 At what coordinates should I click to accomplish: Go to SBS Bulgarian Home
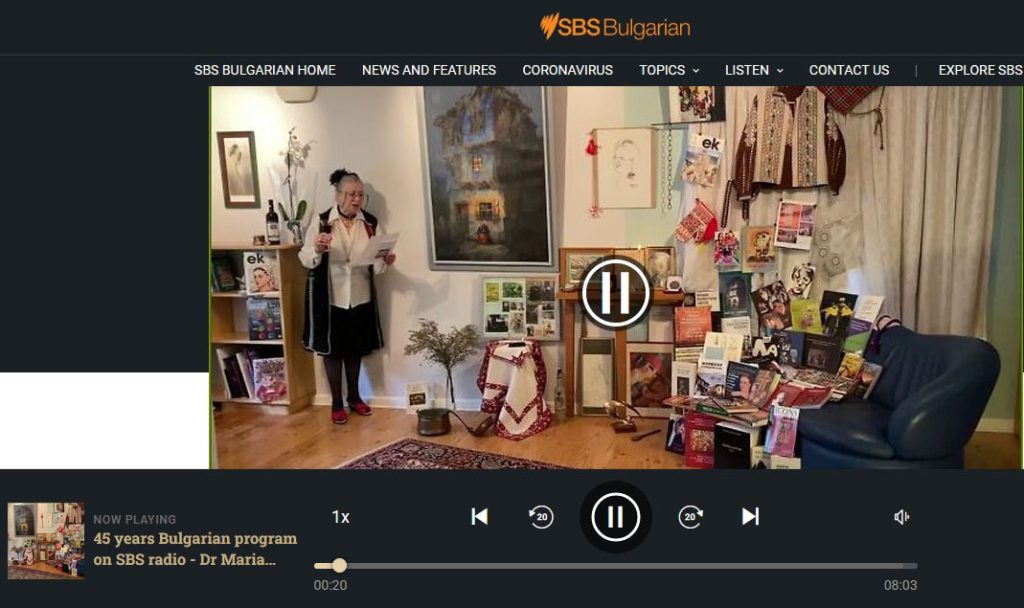(265, 70)
